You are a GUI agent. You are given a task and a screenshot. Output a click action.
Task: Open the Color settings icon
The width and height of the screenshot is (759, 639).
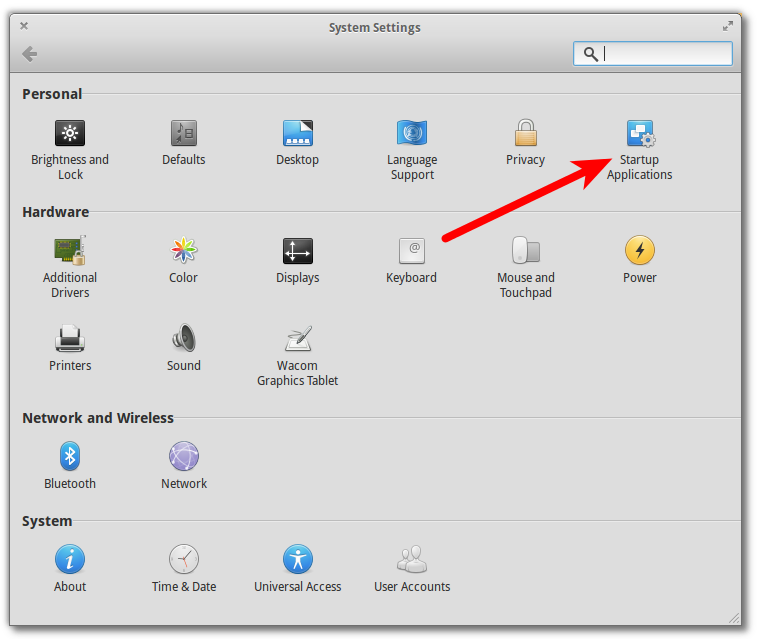(184, 250)
